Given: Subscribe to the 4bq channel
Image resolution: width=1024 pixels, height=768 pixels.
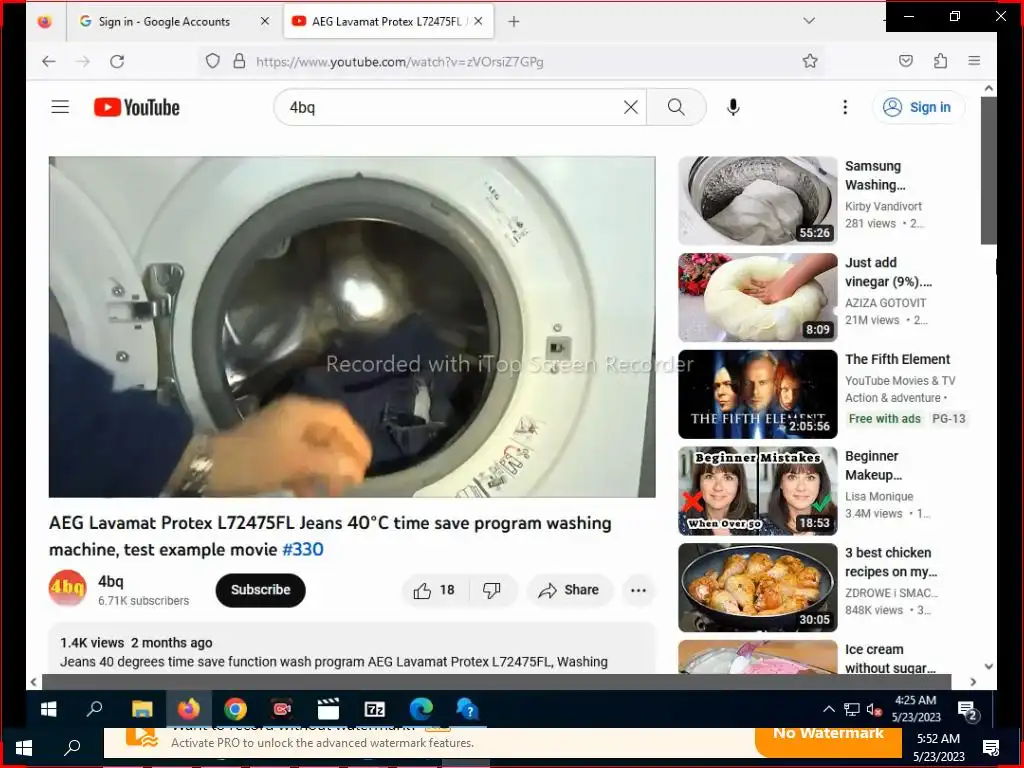Looking at the screenshot, I should pyautogui.click(x=261, y=590).
